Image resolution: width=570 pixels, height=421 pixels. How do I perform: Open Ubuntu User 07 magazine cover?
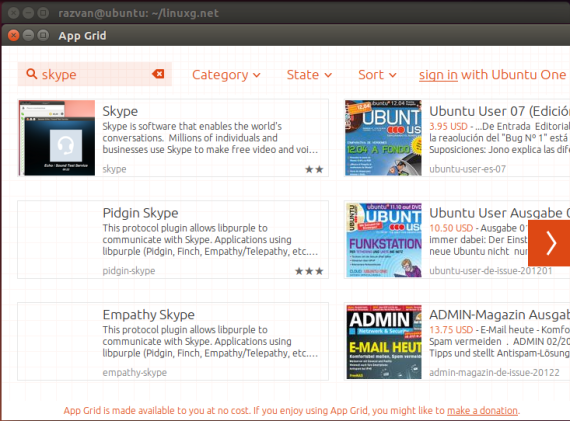383,138
